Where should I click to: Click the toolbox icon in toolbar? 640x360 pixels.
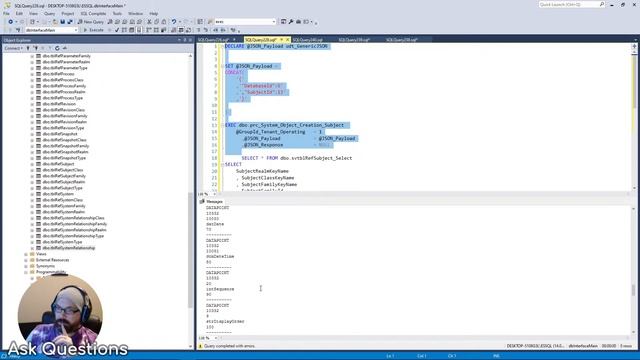(298, 22)
